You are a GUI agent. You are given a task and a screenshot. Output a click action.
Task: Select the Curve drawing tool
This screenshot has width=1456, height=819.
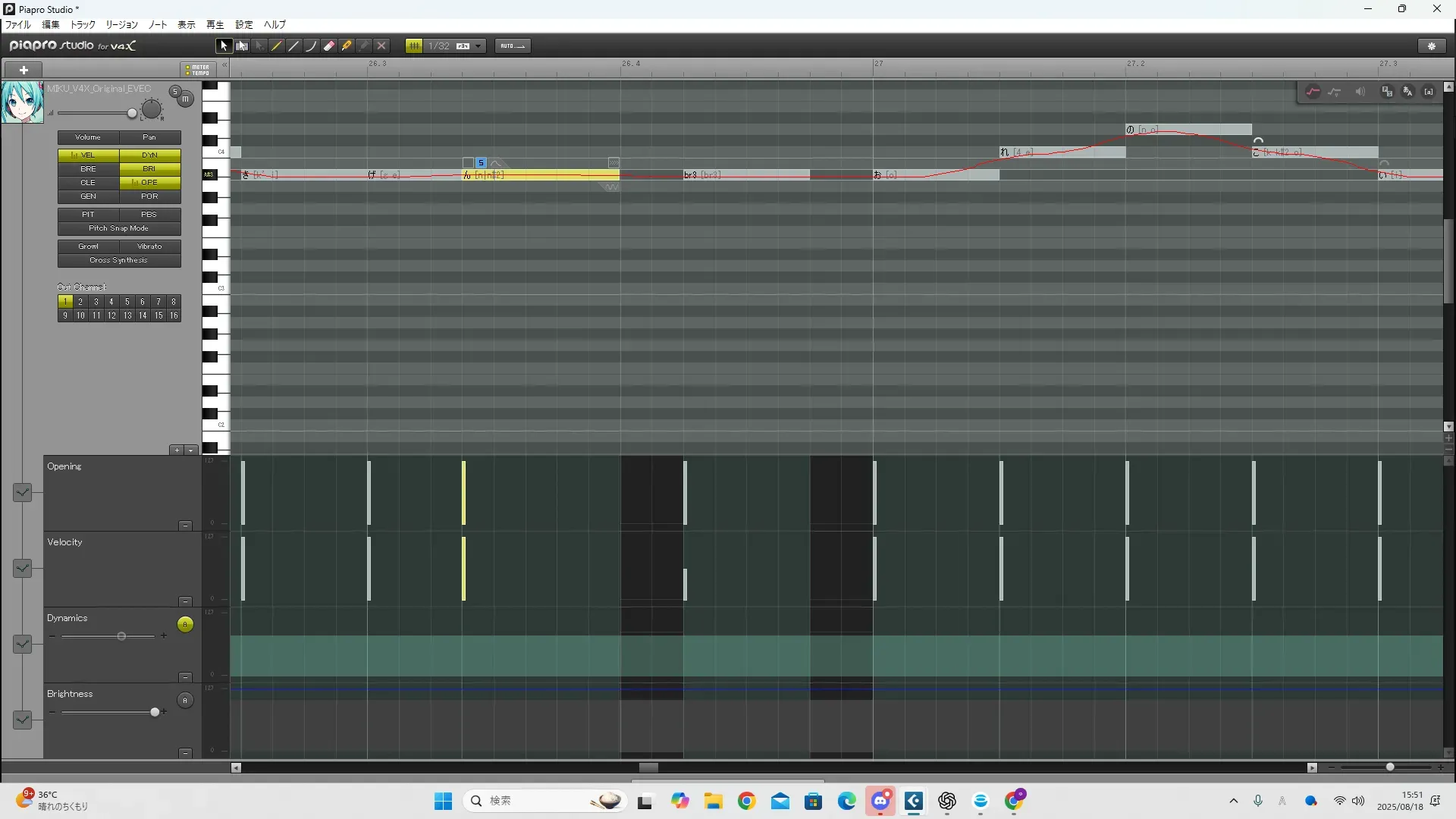tap(311, 46)
